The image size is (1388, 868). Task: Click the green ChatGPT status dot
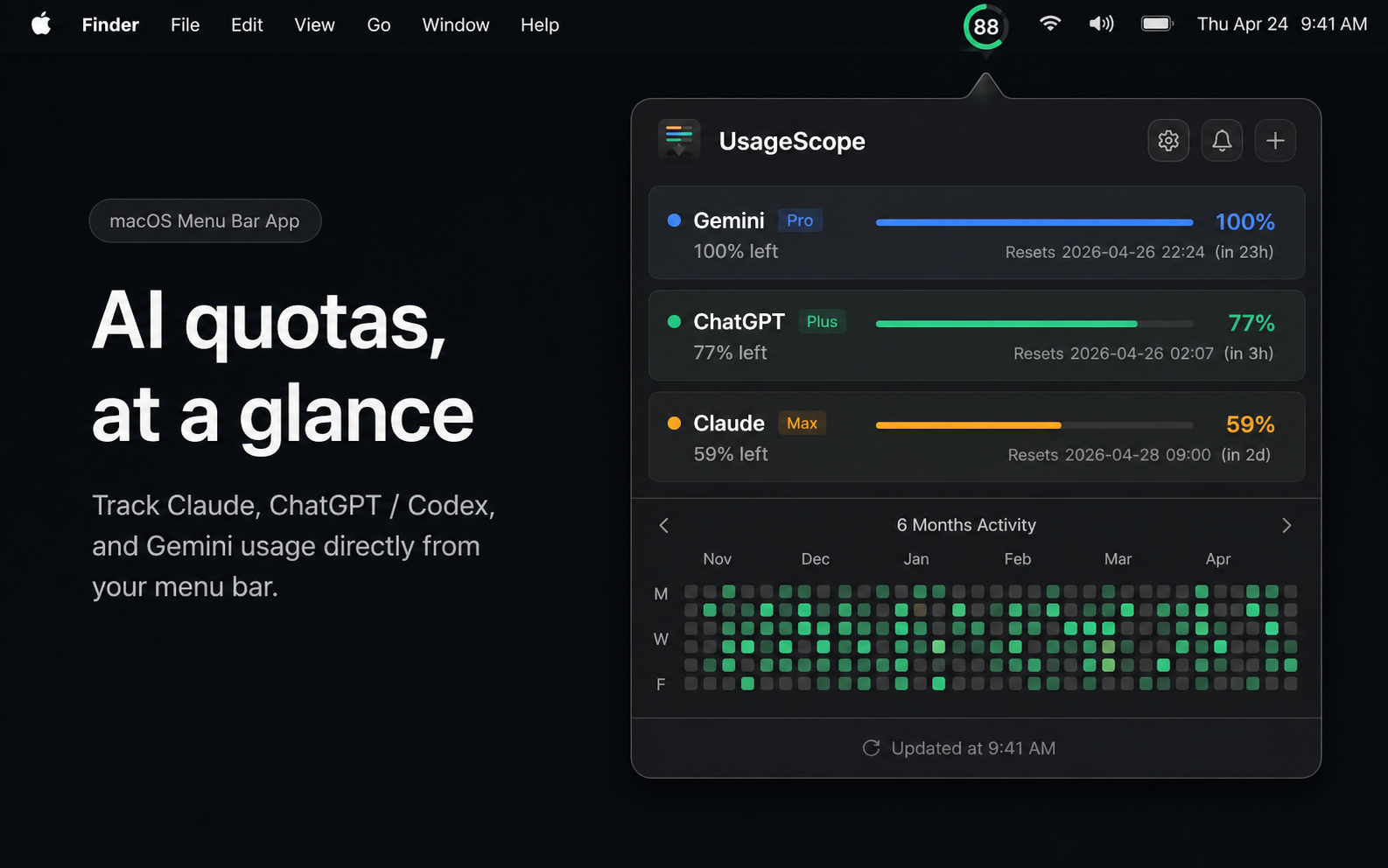pos(674,322)
